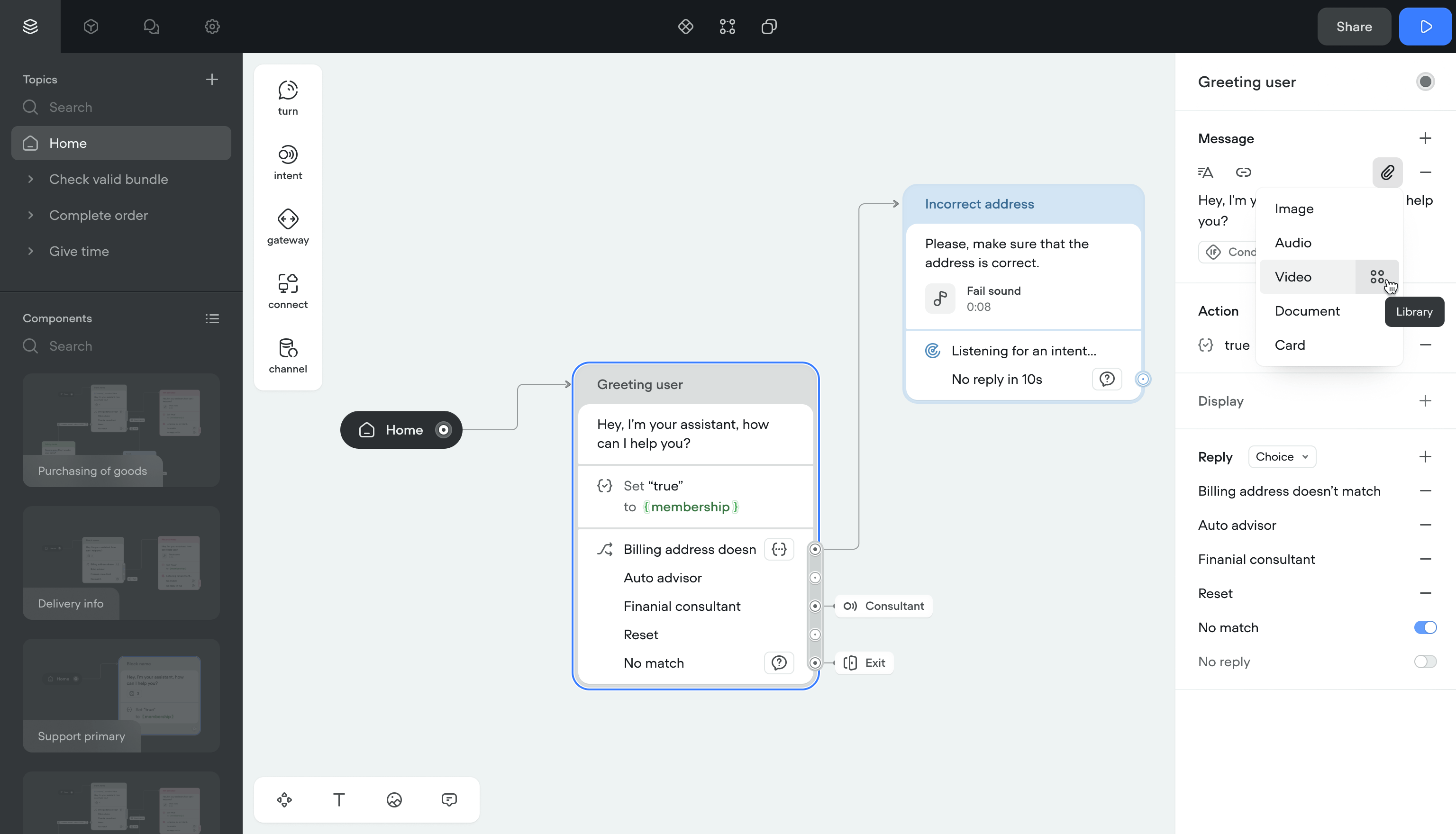Click the attachment paperclip icon

[x=1387, y=172]
